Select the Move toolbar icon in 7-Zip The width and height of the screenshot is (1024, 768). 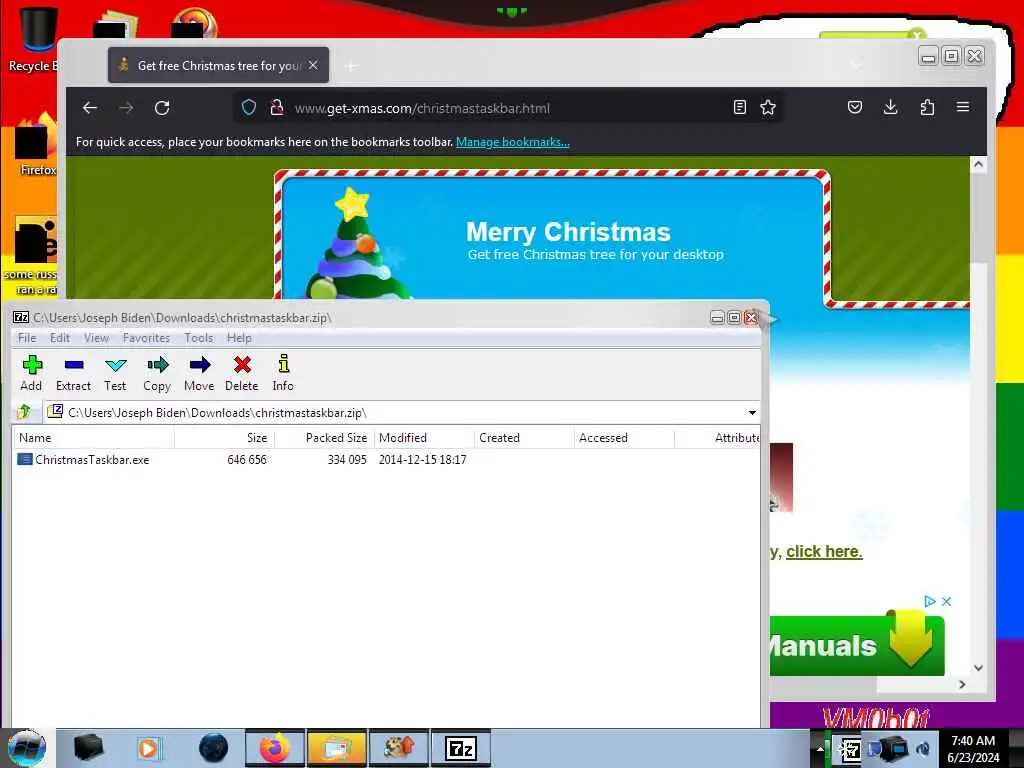click(x=199, y=373)
